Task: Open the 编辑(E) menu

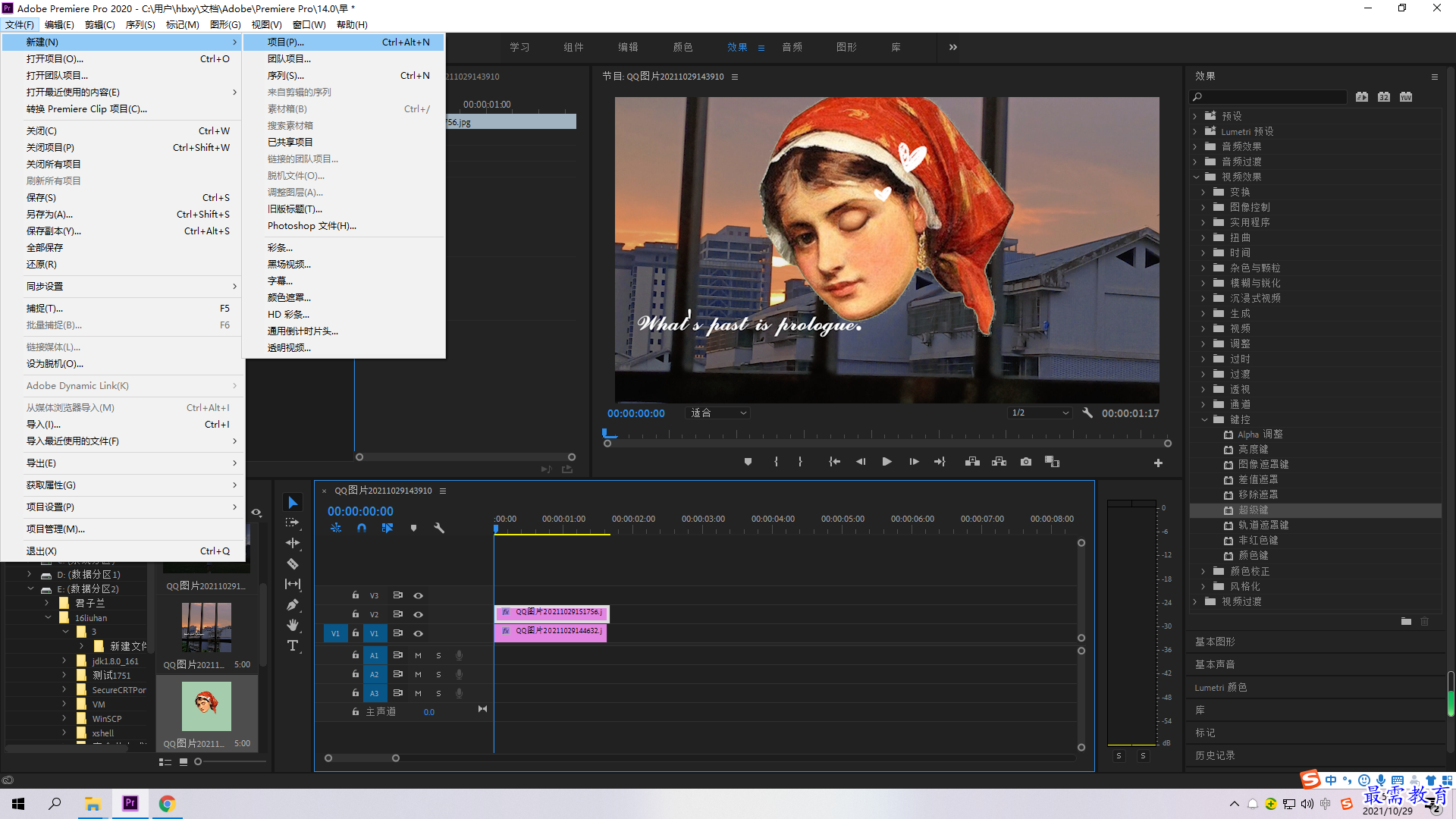Action: pos(59,24)
